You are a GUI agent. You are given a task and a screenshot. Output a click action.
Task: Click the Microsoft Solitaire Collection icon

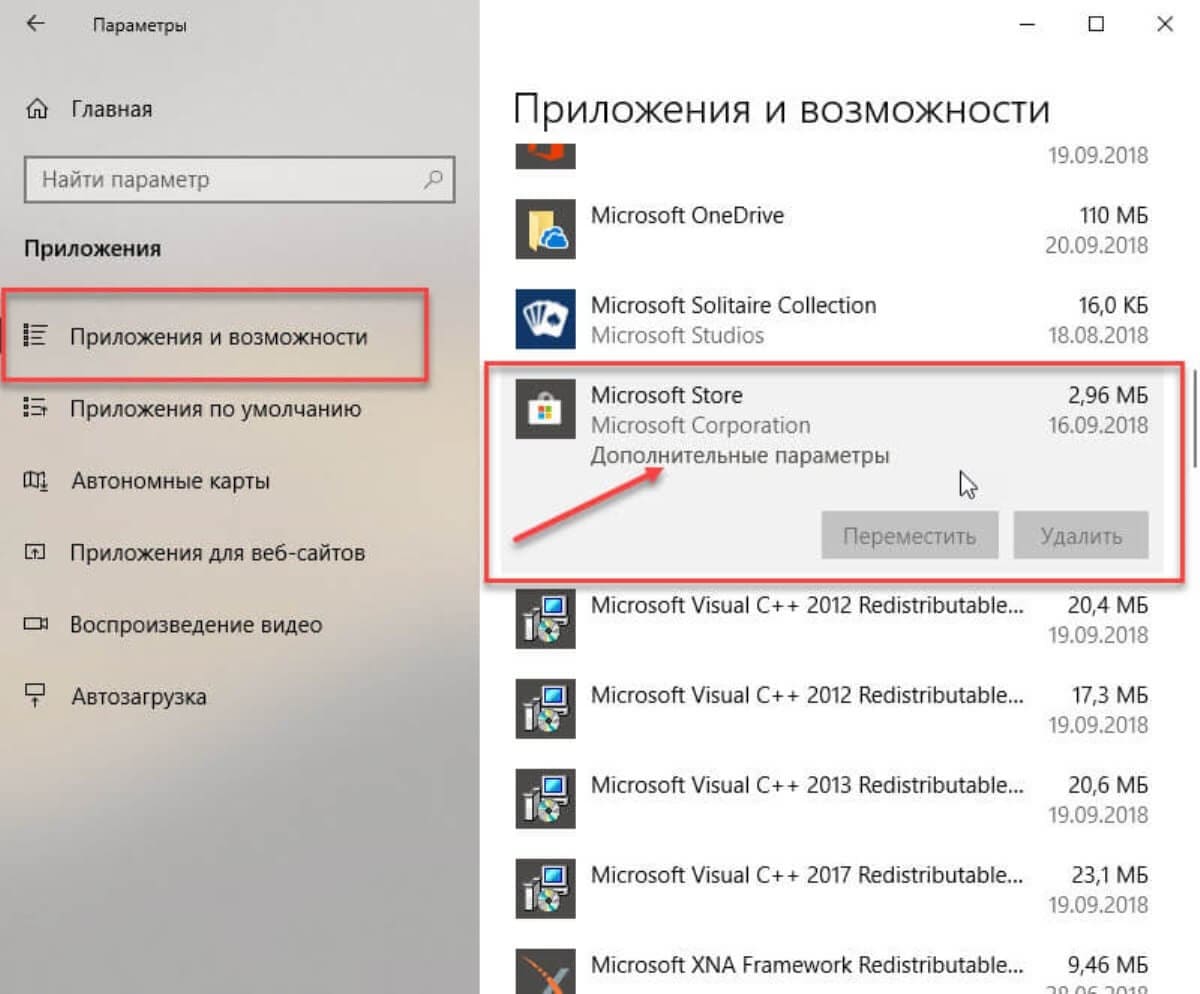point(545,319)
